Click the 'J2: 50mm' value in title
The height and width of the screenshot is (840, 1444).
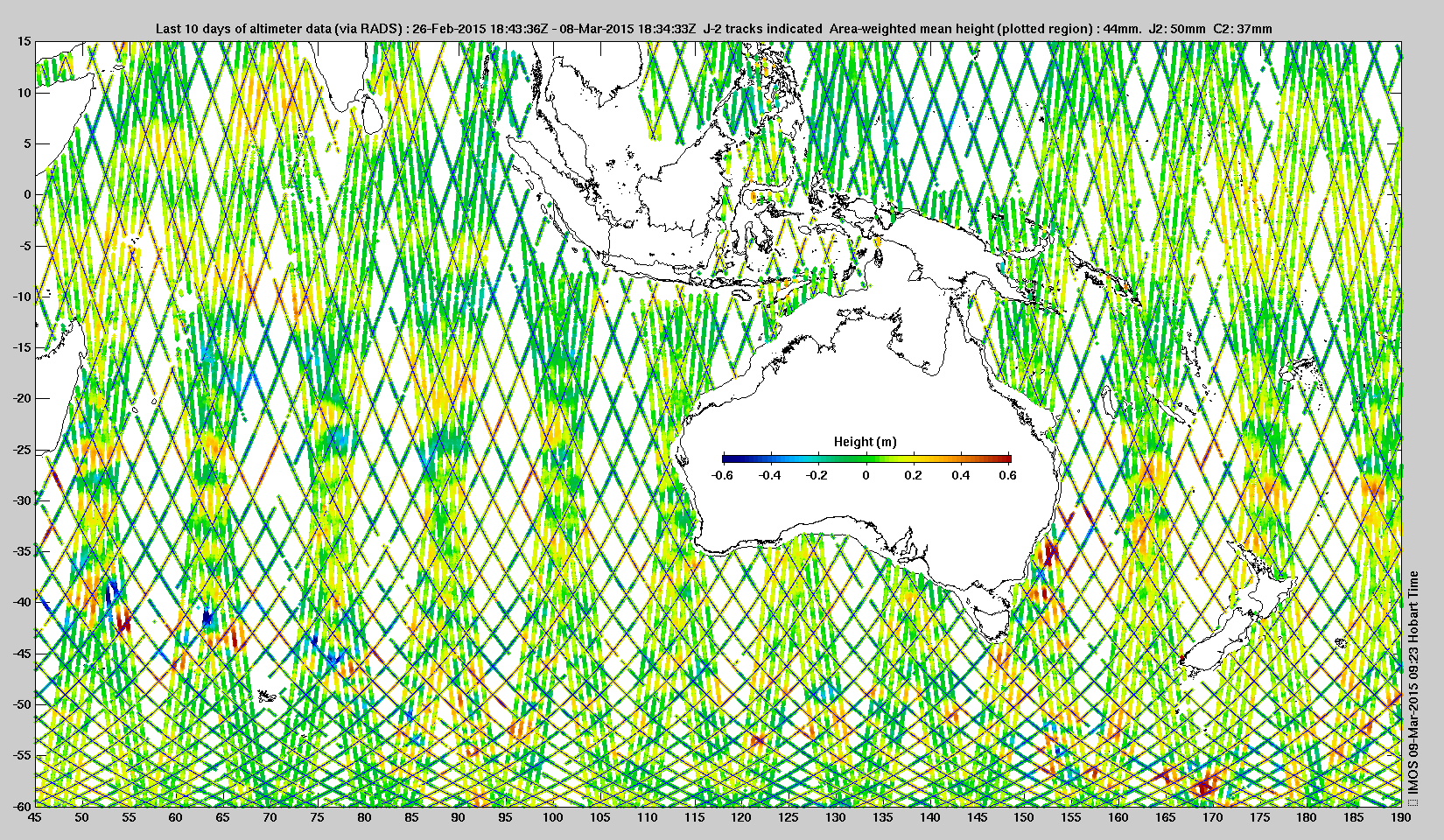point(1177,29)
